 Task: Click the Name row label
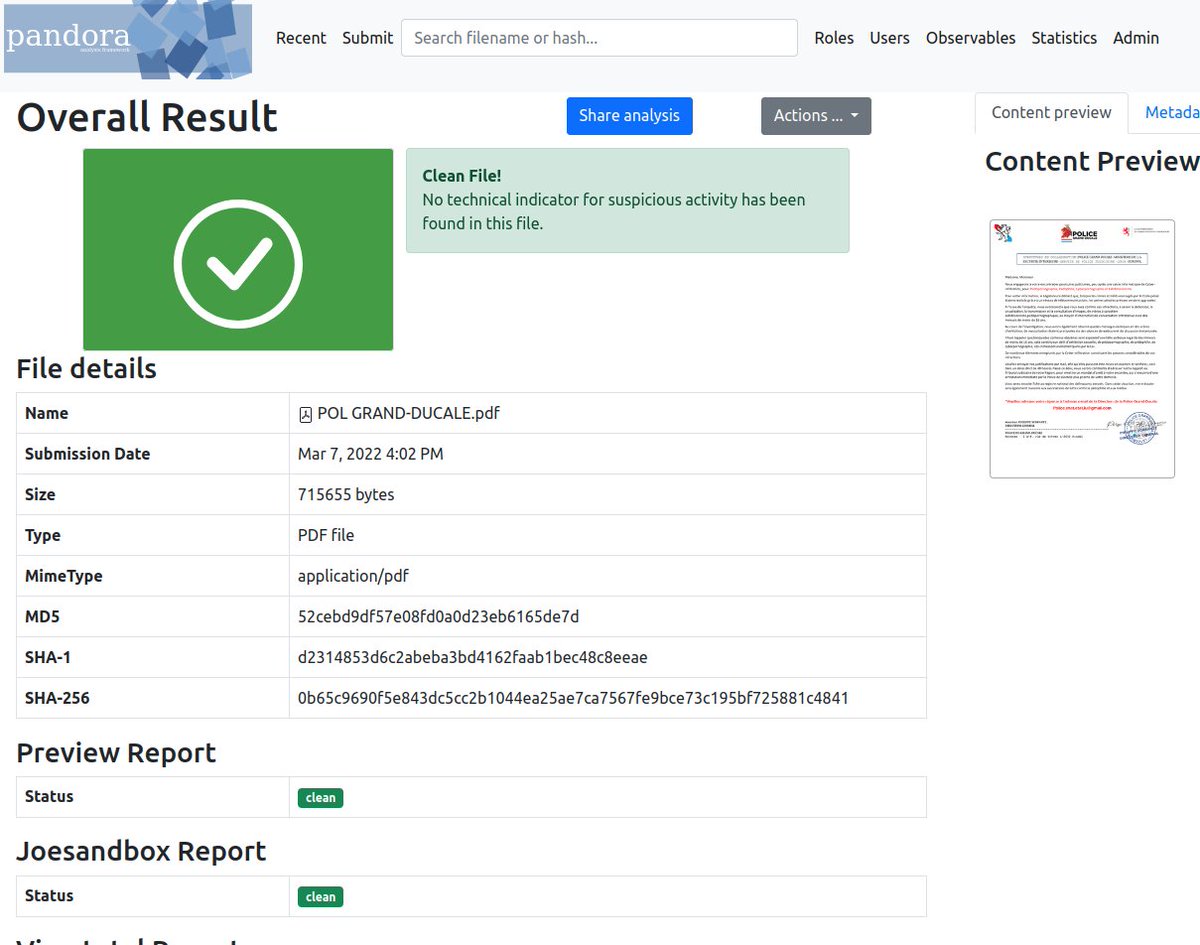(x=47, y=413)
